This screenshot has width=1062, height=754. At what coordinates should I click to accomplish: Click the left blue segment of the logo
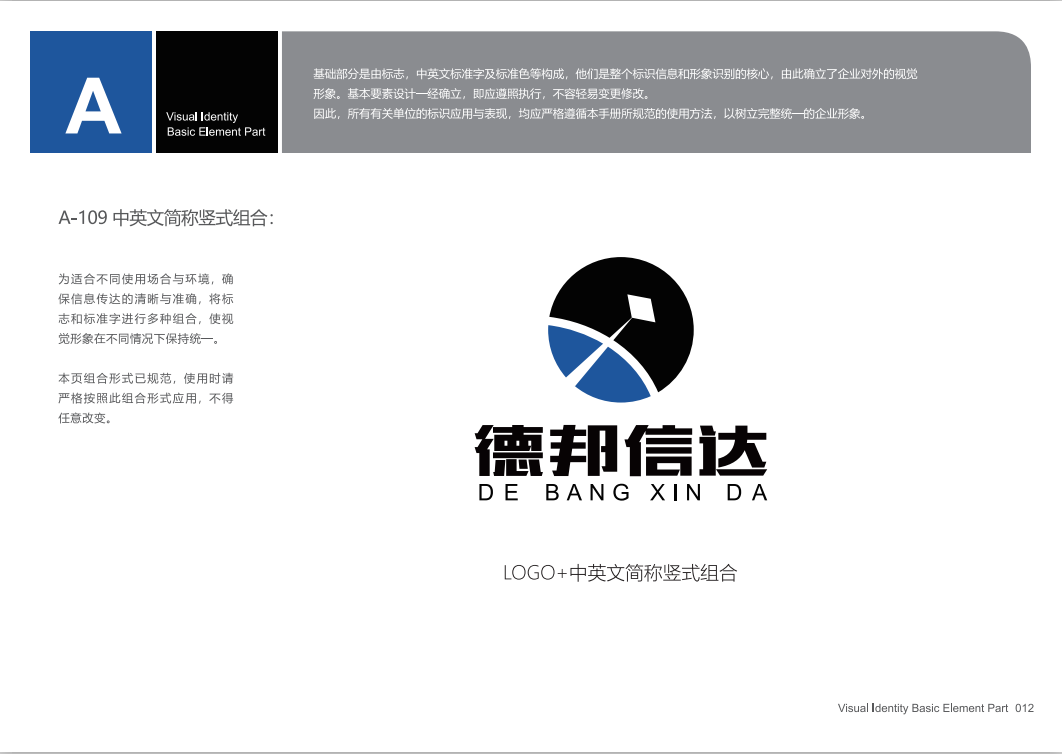pos(572,348)
